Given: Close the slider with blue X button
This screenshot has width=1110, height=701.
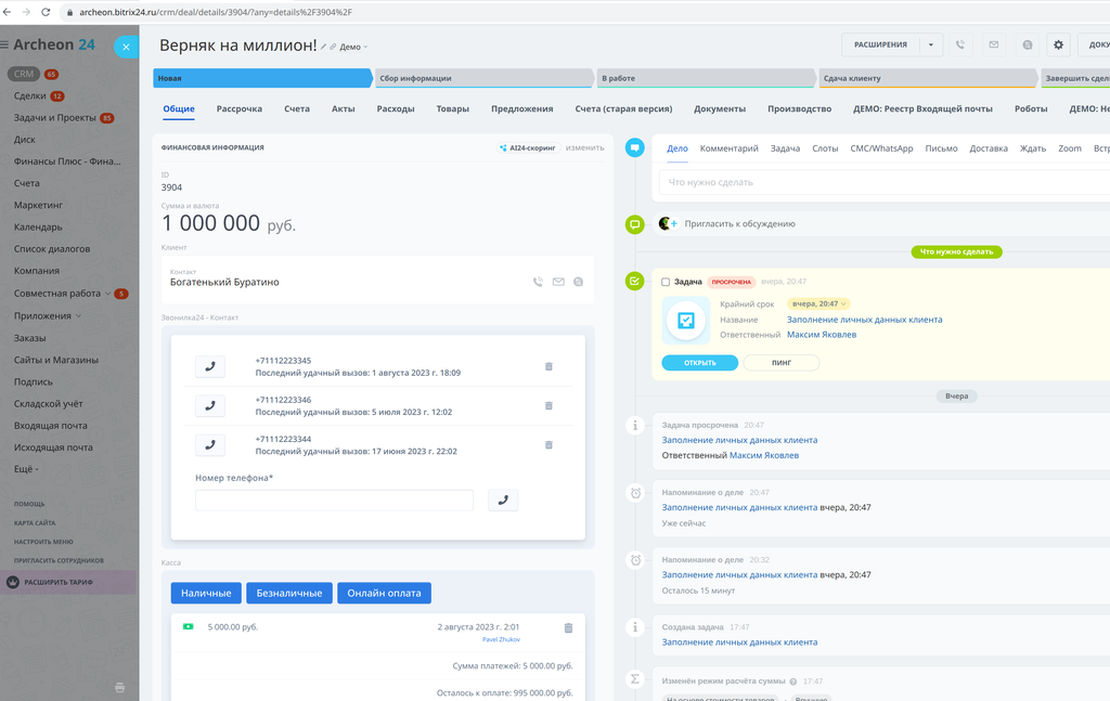Looking at the screenshot, I should pyautogui.click(x=126, y=46).
